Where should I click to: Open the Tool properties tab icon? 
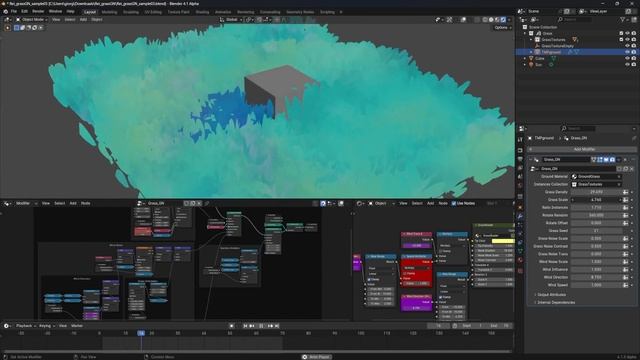point(520,140)
